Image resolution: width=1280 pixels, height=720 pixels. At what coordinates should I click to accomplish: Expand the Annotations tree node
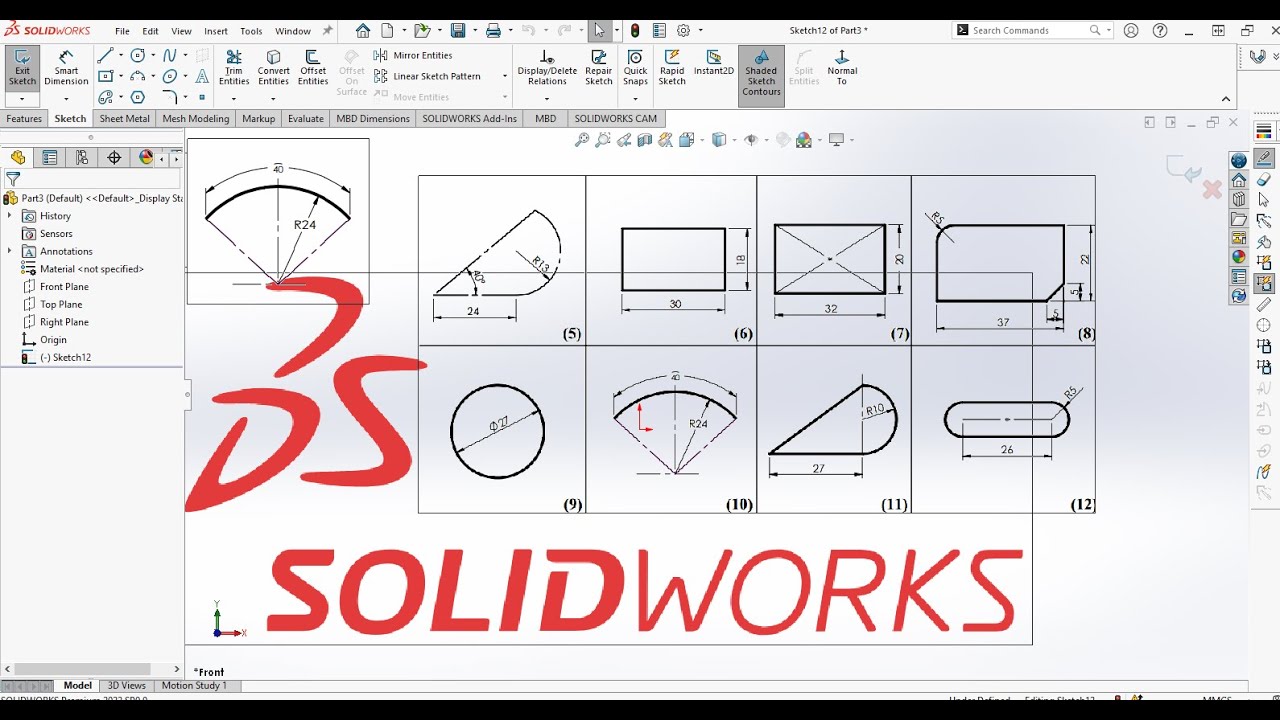(10, 251)
